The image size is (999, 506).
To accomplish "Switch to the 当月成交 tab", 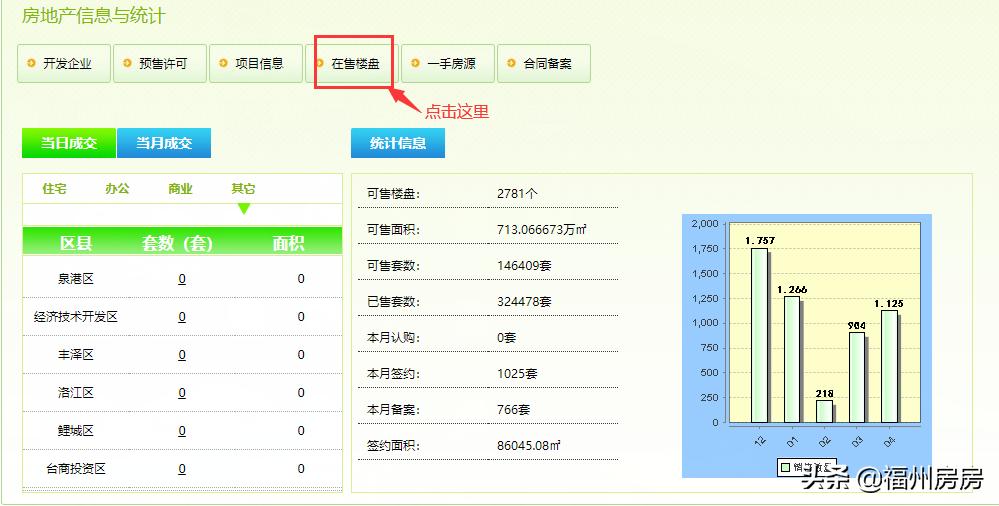I will [164, 143].
